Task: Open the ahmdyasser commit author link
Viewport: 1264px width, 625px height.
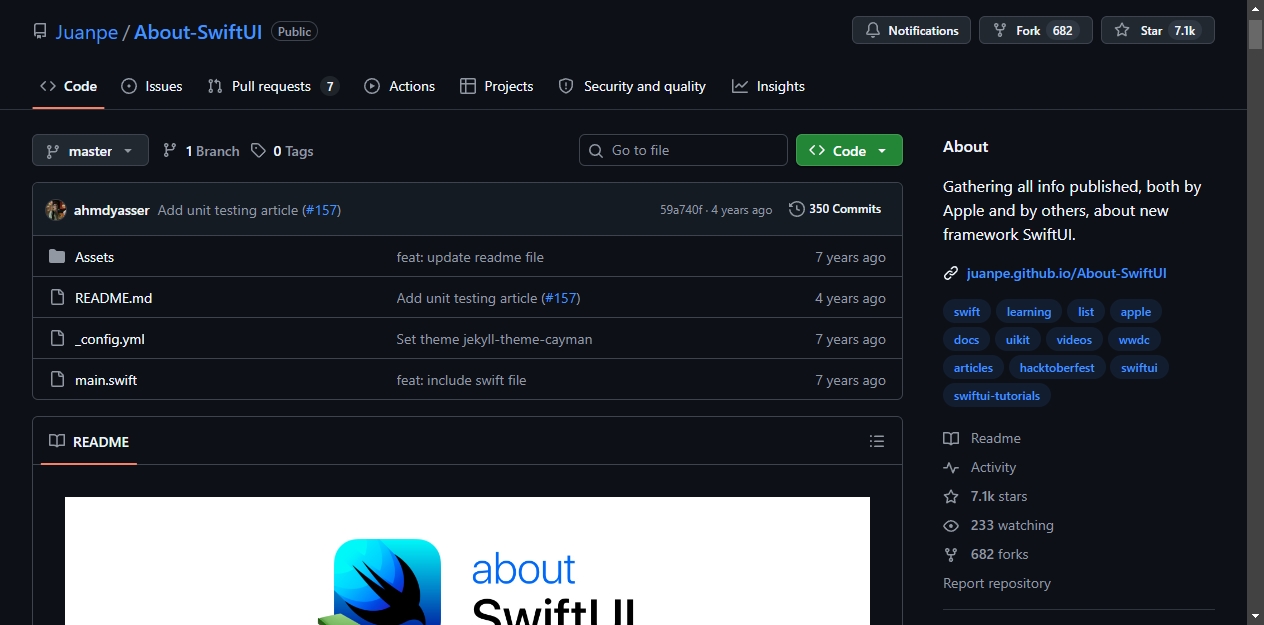Action: (111, 210)
